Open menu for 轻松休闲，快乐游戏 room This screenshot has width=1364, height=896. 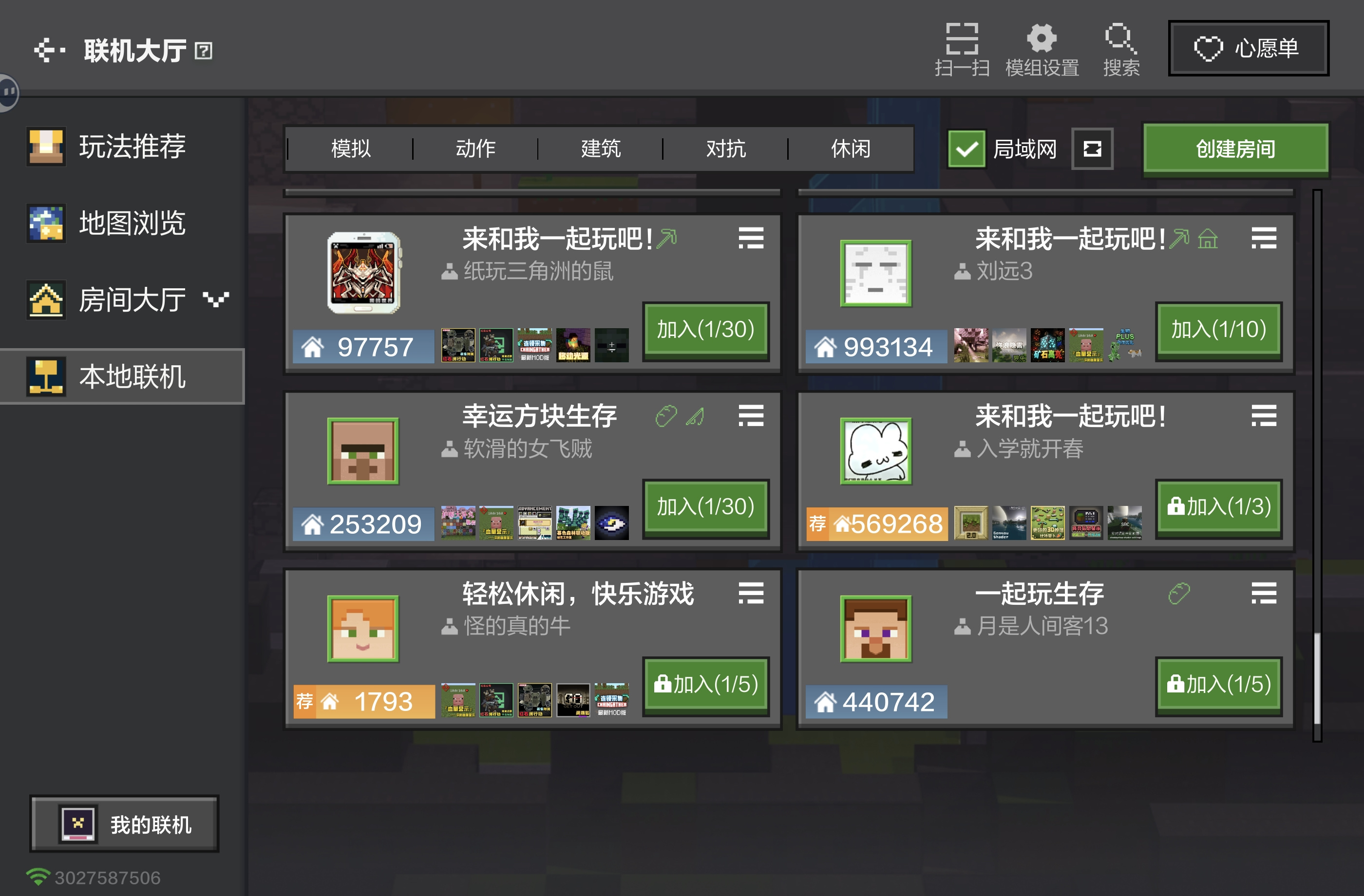point(751,593)
